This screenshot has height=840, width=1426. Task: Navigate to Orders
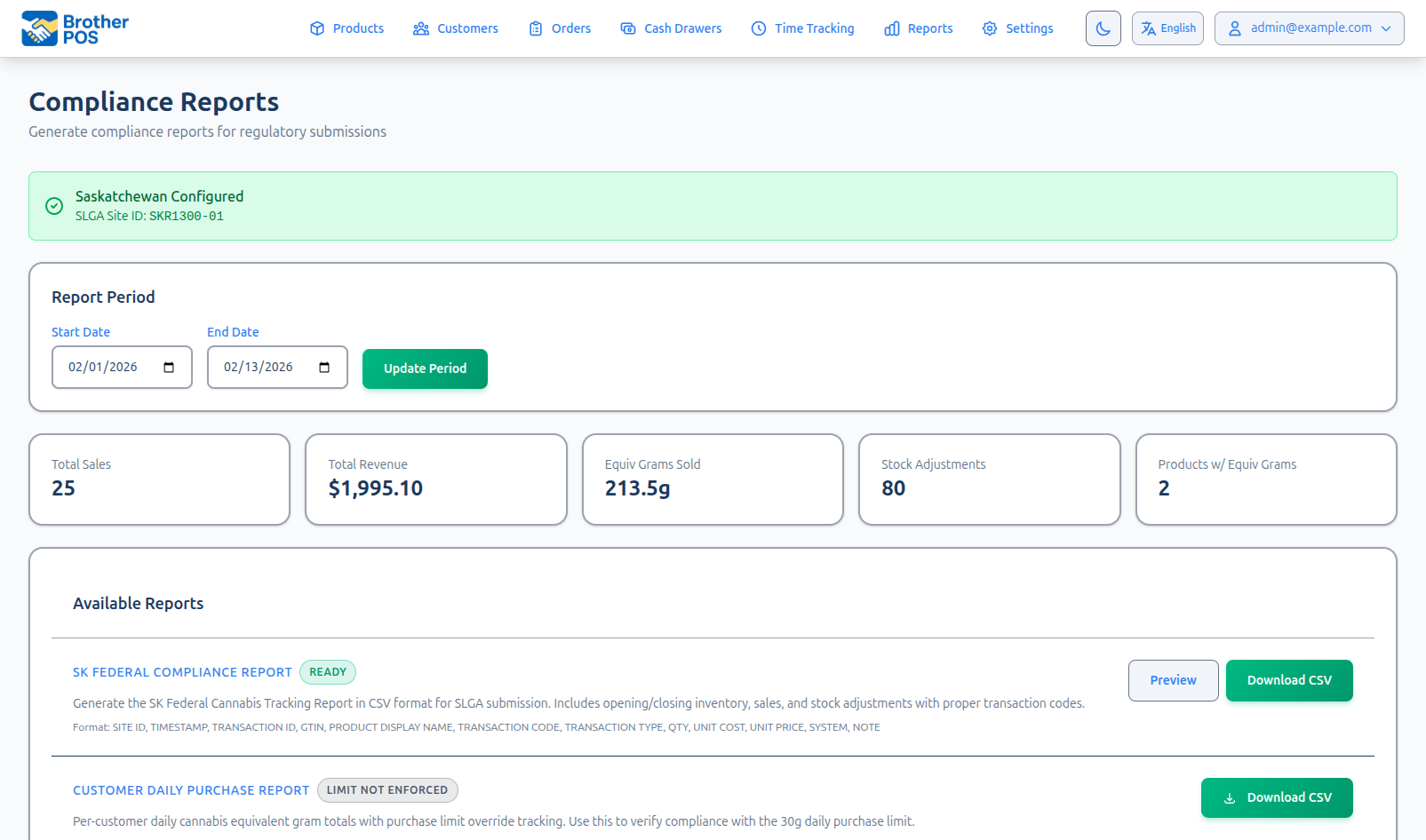tap(560, 28)
